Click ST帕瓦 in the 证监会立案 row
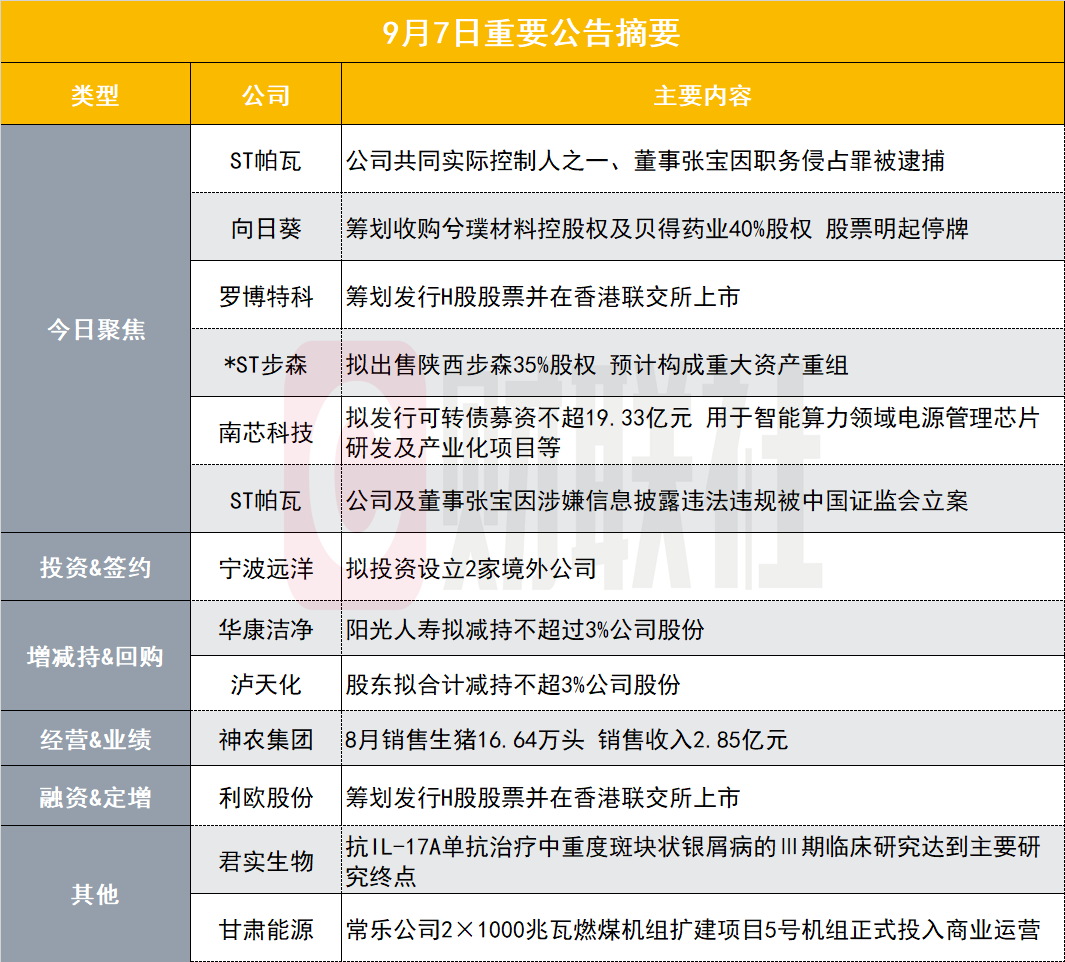1065x962 pixels. coord(266,501)
